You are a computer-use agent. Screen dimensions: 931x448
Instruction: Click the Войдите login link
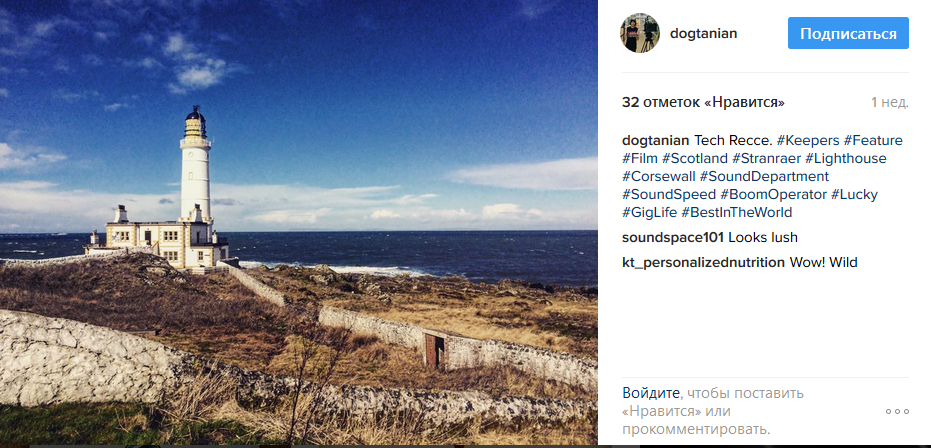click(x=651, y=393)
